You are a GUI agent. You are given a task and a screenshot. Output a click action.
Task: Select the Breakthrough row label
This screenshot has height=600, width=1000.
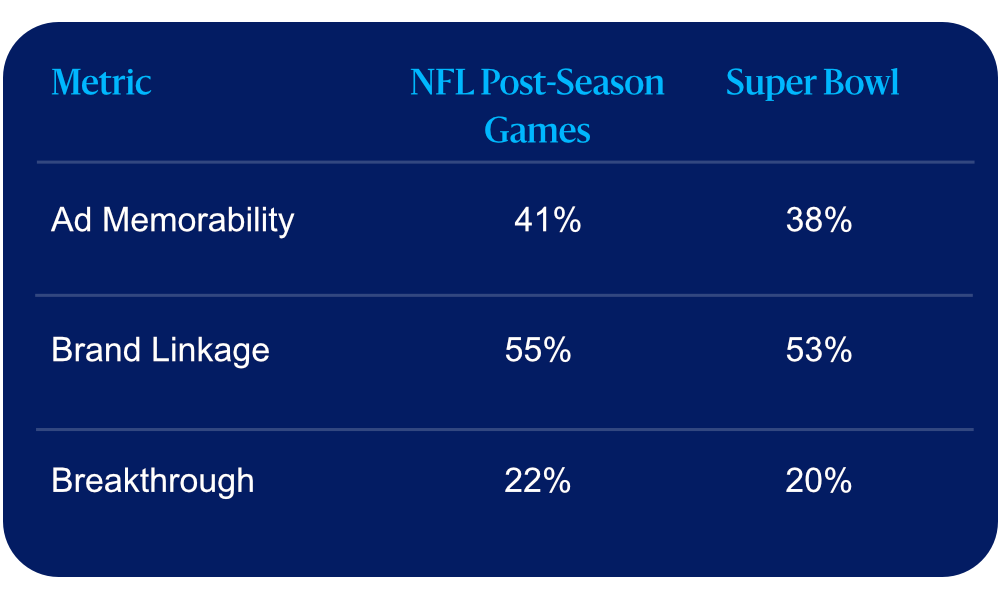[152, 480]
